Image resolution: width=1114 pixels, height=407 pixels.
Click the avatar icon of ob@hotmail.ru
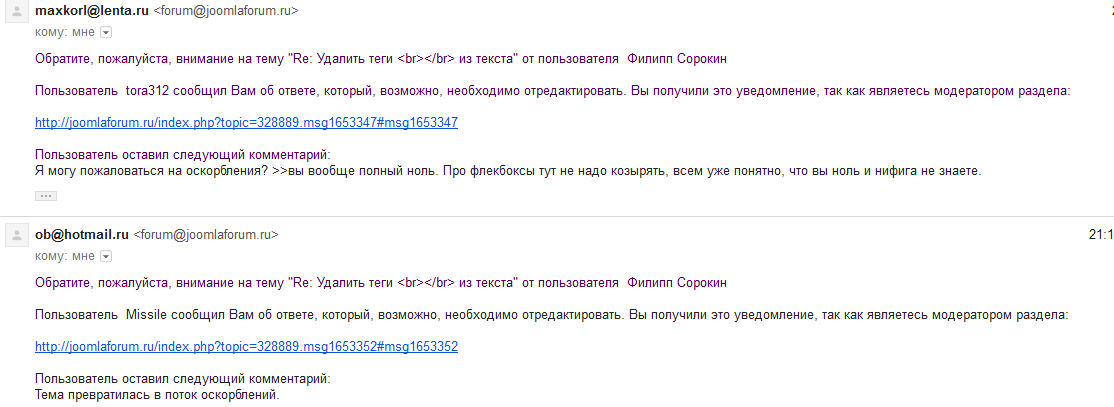[16, 236]
